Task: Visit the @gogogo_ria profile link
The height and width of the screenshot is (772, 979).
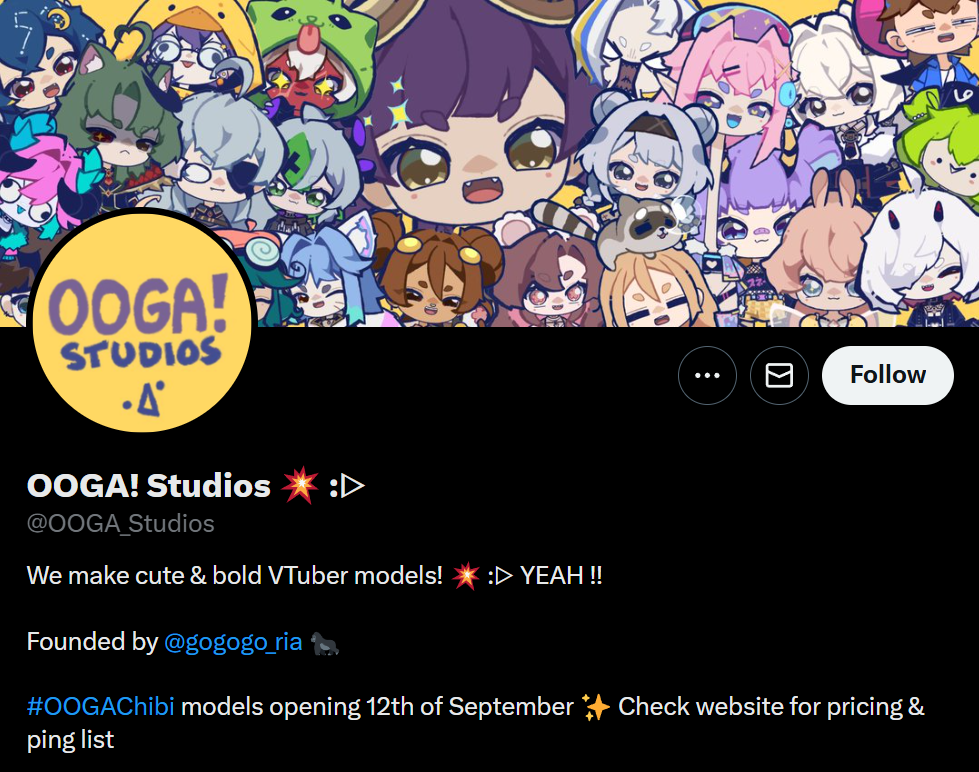Action: tap(233, 641)
